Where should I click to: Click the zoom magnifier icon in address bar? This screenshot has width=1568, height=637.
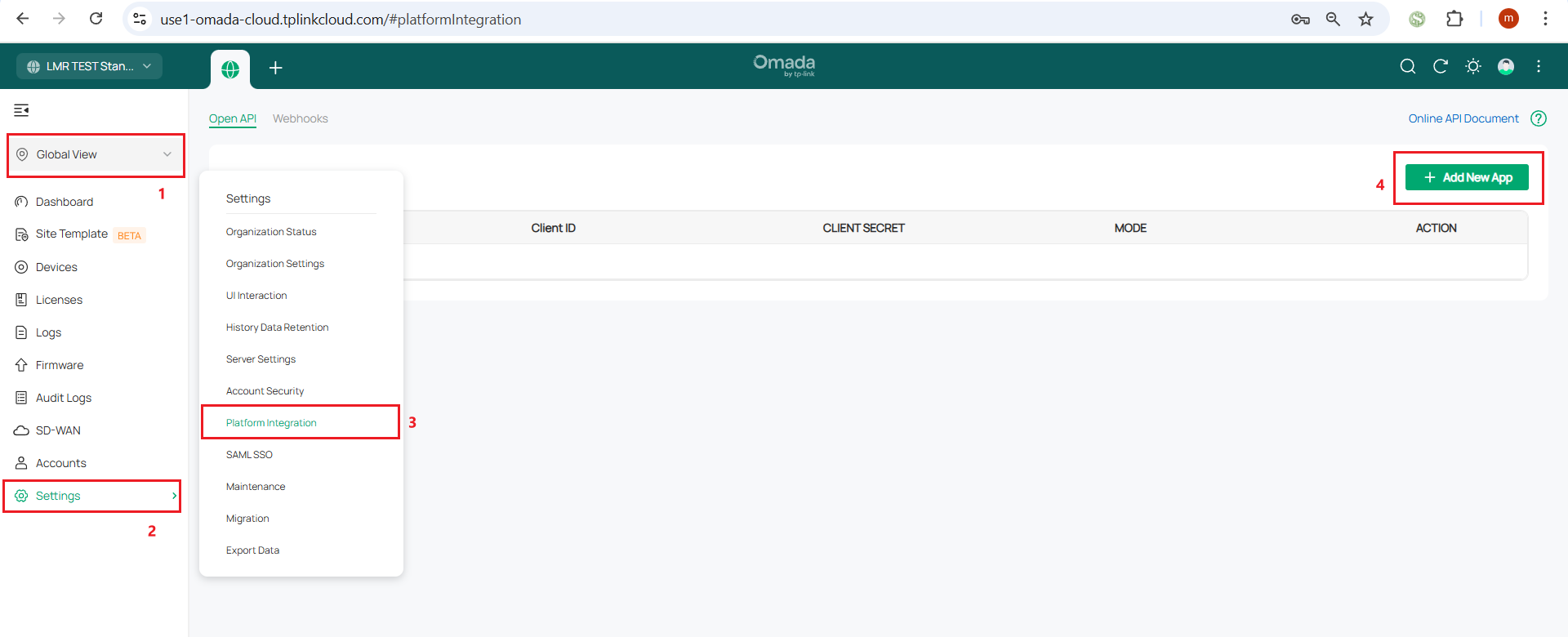click(1333, 19)
